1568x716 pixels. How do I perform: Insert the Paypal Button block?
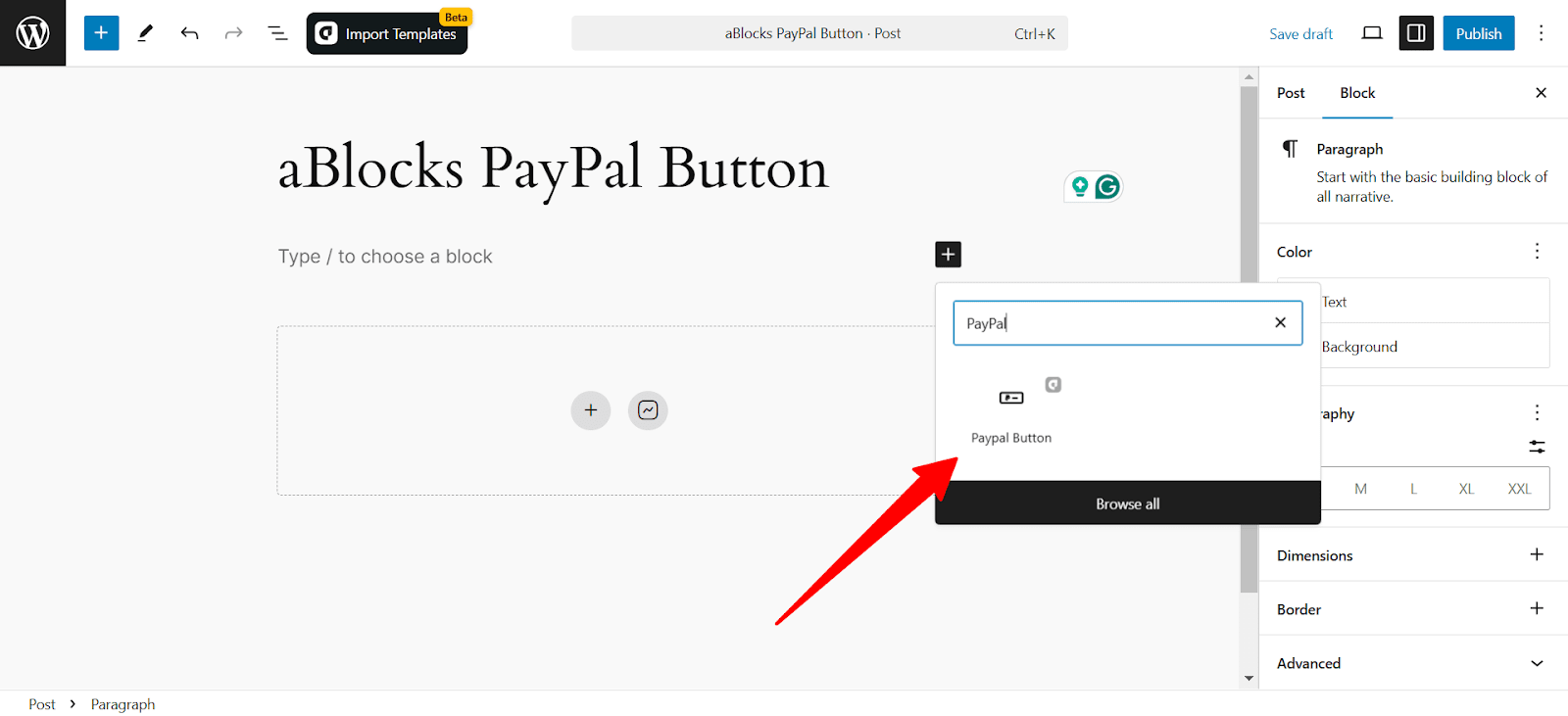tap(1011, 411)
